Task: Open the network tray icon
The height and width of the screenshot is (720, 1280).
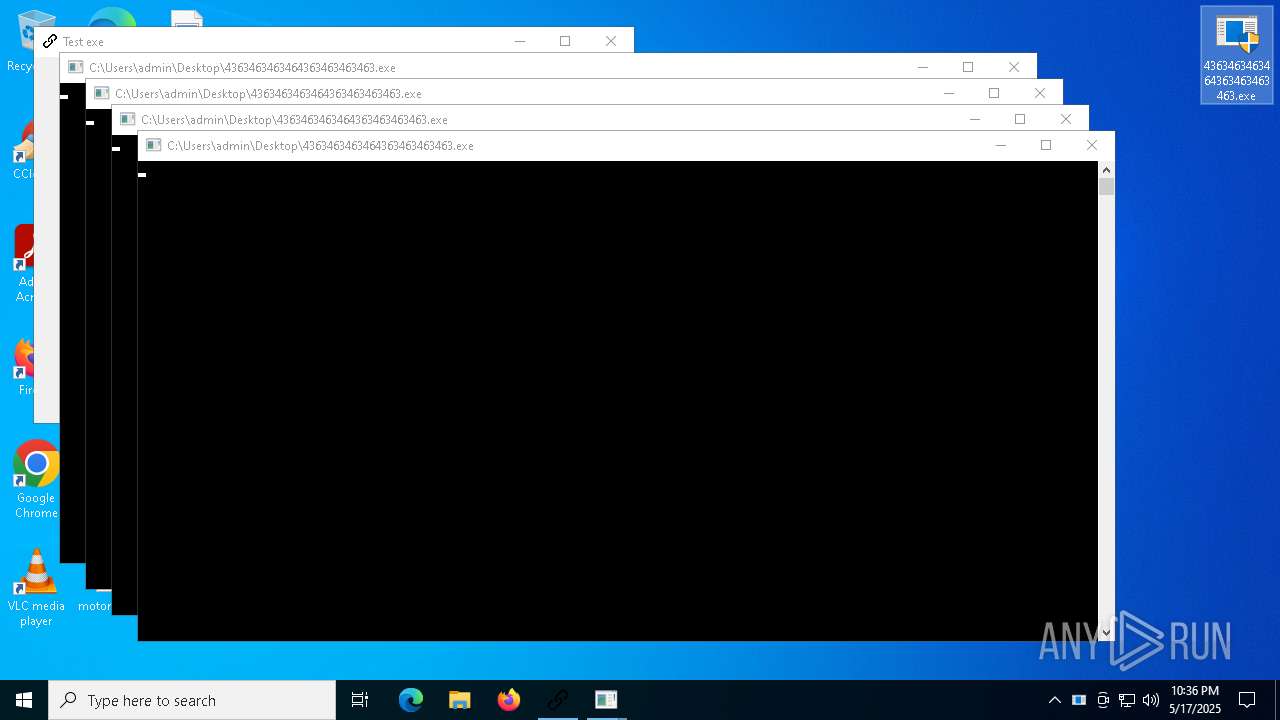Action: click(x=1127, y=700)
